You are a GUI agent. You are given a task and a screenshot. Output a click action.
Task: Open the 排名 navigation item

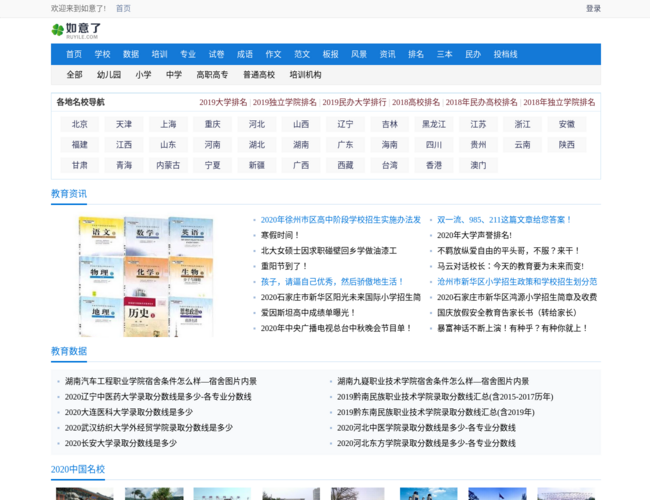tap(416, 54)
